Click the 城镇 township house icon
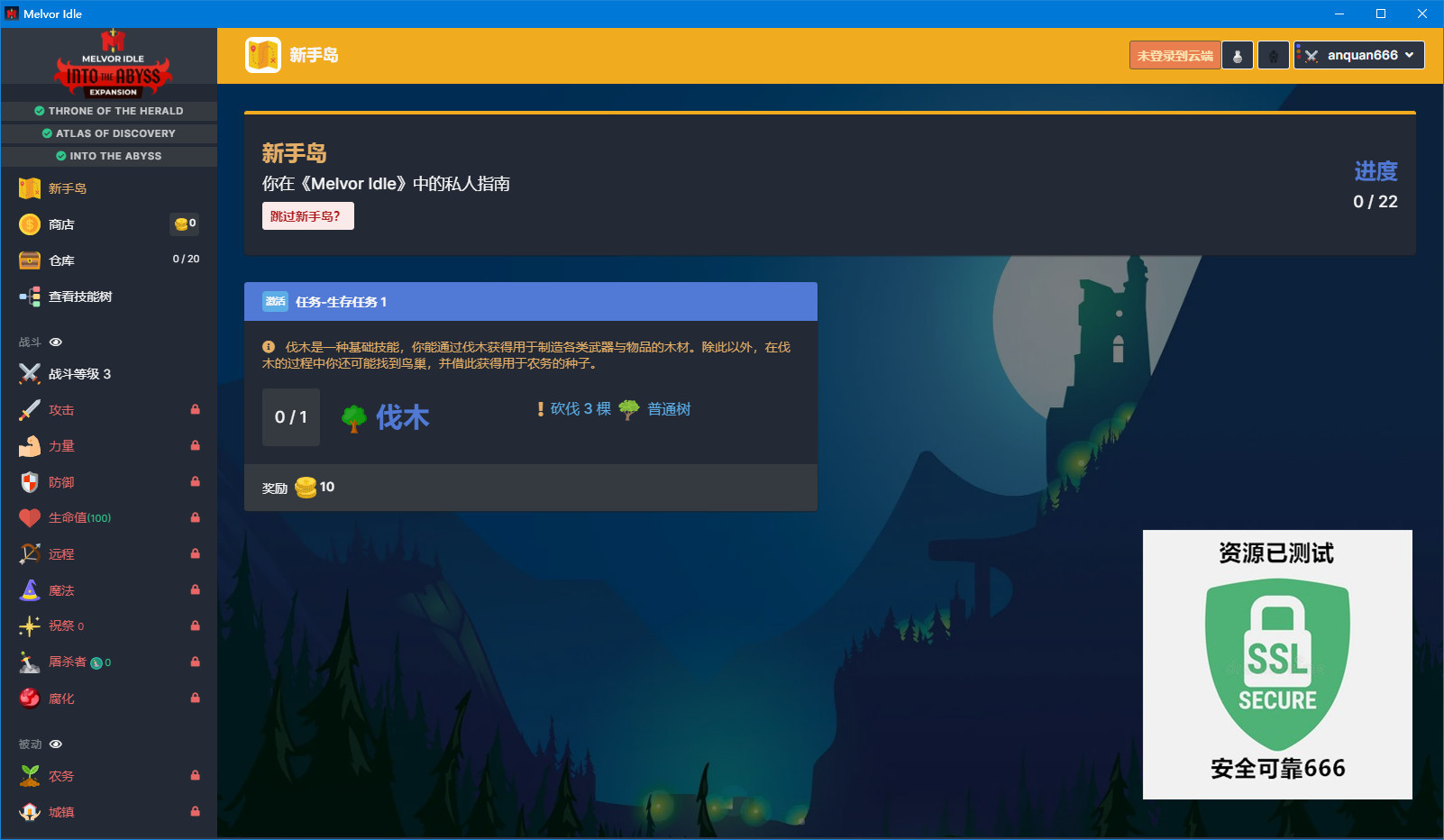Screen dimensions: 1444x840 coord(30,812)
